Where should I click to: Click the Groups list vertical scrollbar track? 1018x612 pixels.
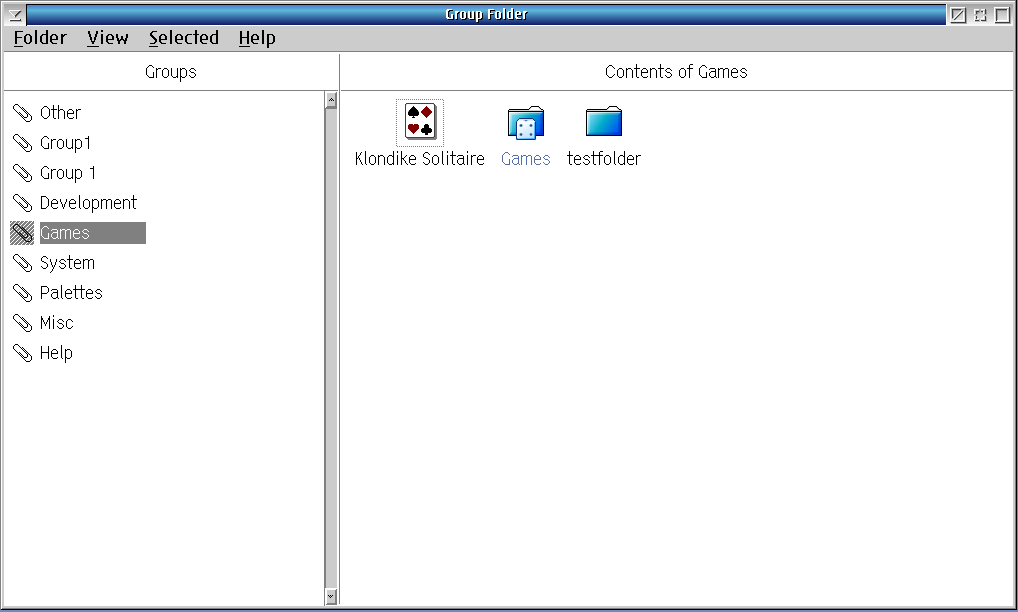click(331, 348)
